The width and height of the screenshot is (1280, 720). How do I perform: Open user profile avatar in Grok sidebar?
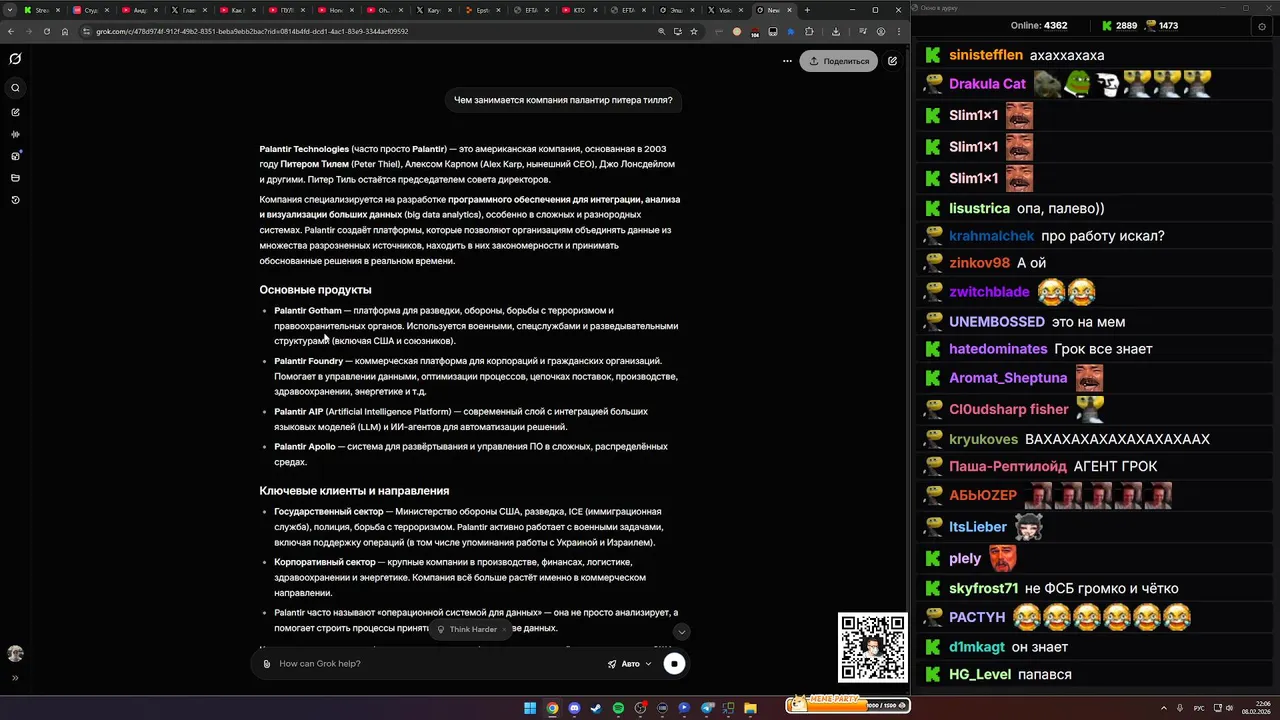click(15, 653)
